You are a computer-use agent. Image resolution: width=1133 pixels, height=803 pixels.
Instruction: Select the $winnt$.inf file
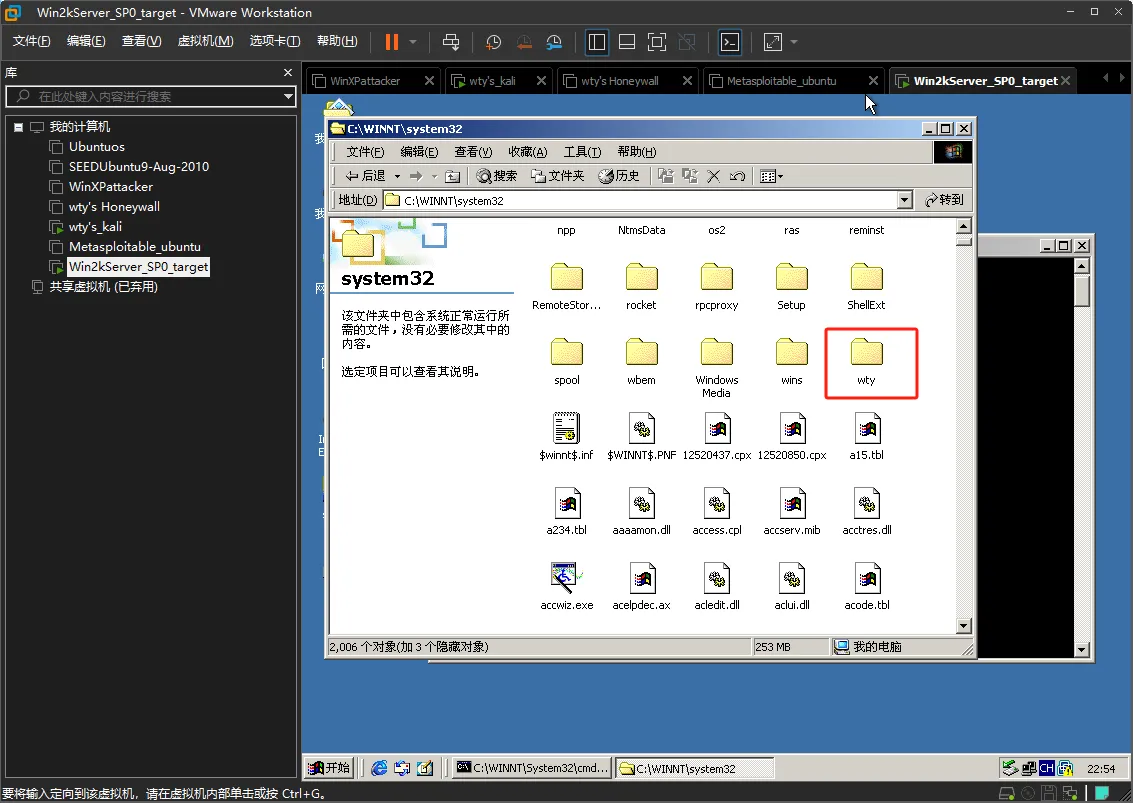pyautogui.click(x=566, y=437)
